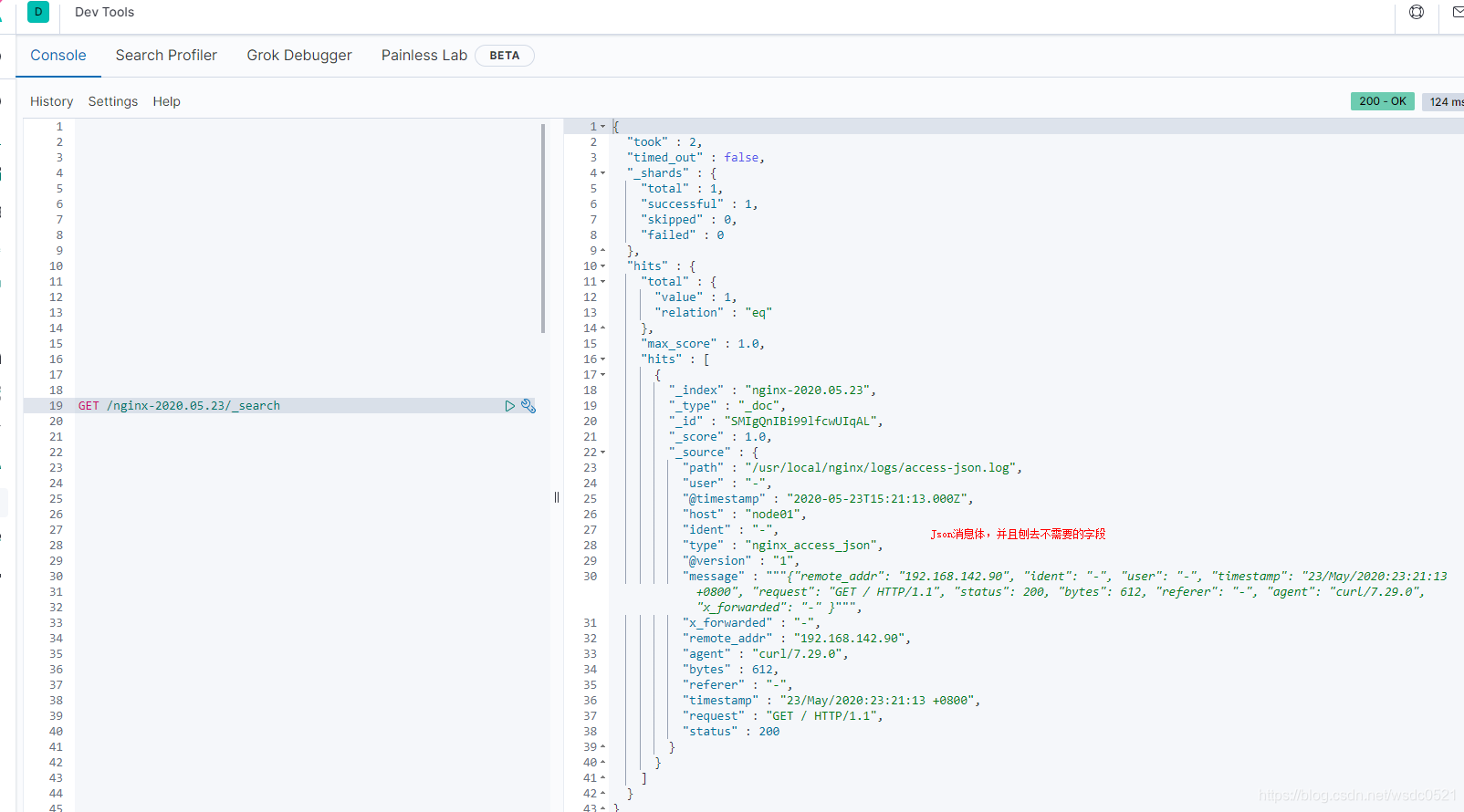Collapse _source object at line 22

tap(602, 453)
